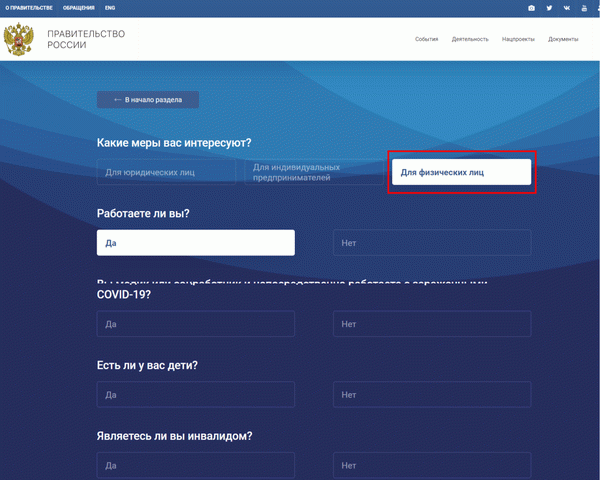
Task: Open the 'События' menu item
Action: pos(427,39)
